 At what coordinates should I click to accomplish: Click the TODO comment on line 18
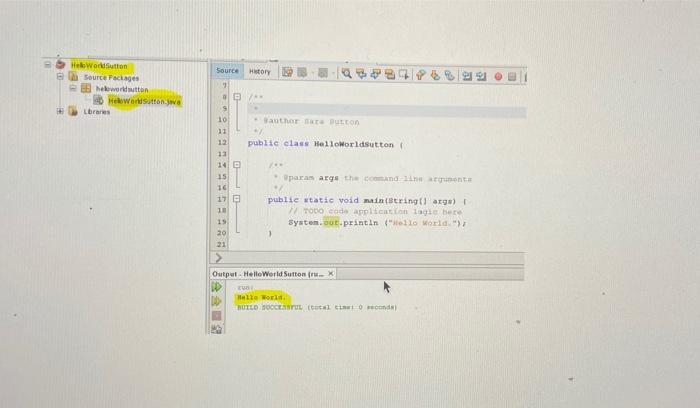[375, 211]
